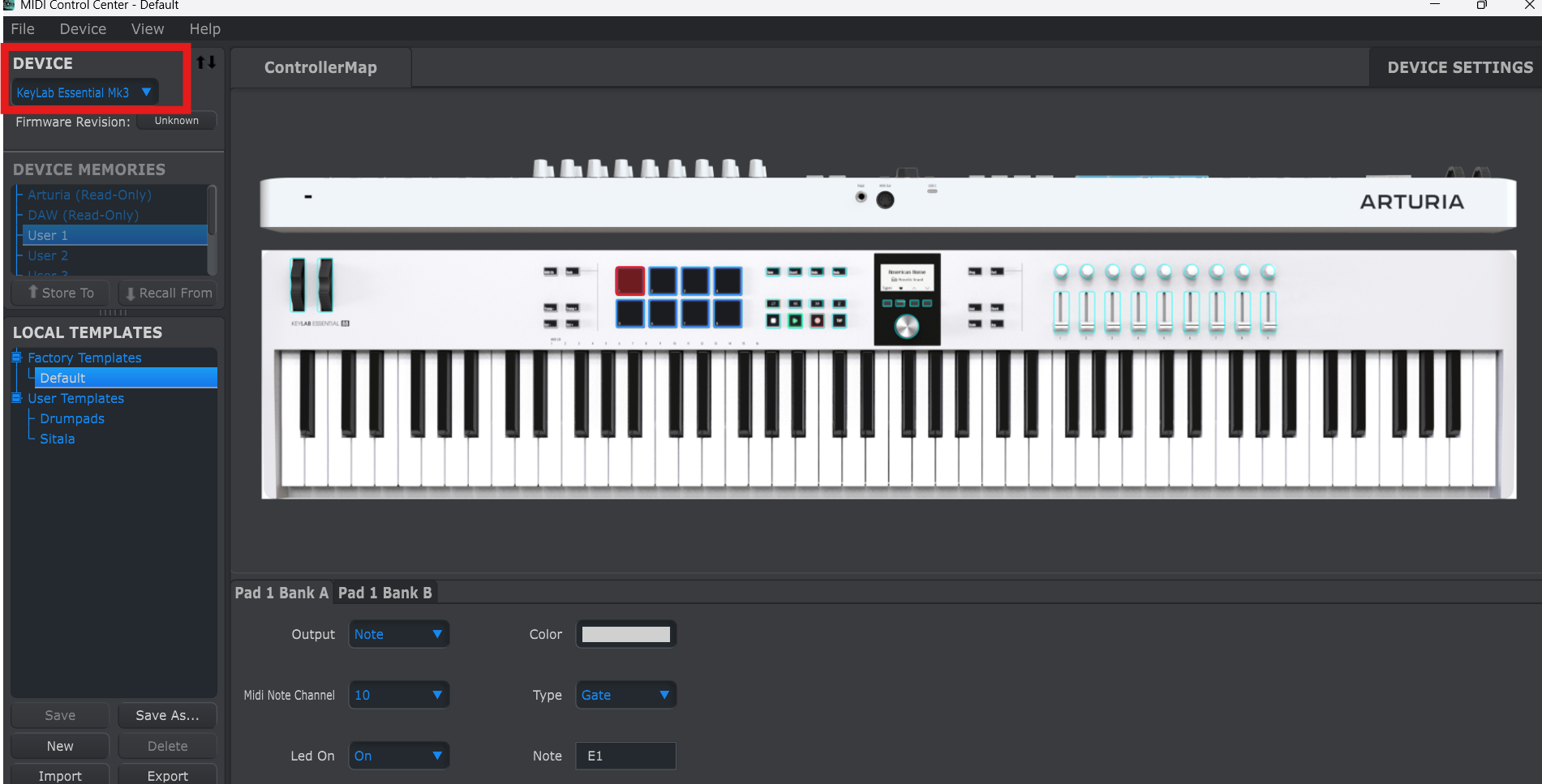Open the pad Color swatch
The width and height of the screenshot is (1542, 784).
[x=626, y=634]
